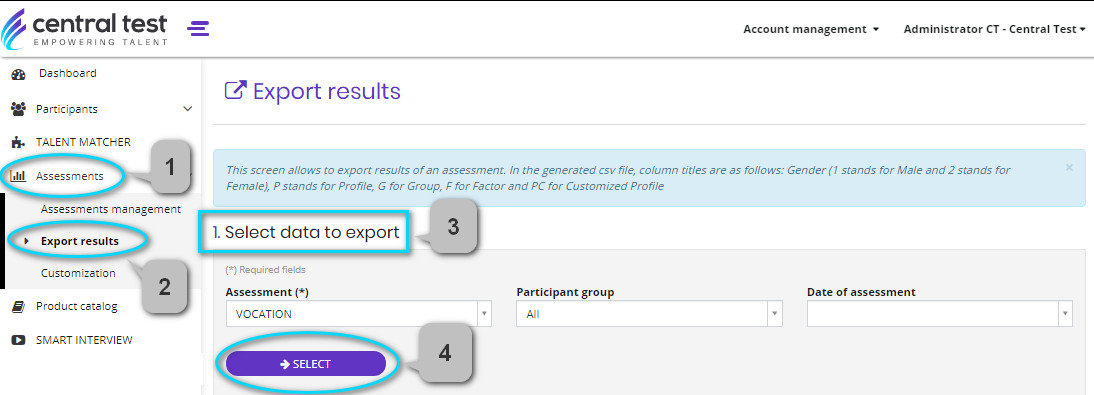The height and width of the screenshot is (395, 1094).
Task: Dismiss the blue info banner
Action: click(x=1069, y=167)
